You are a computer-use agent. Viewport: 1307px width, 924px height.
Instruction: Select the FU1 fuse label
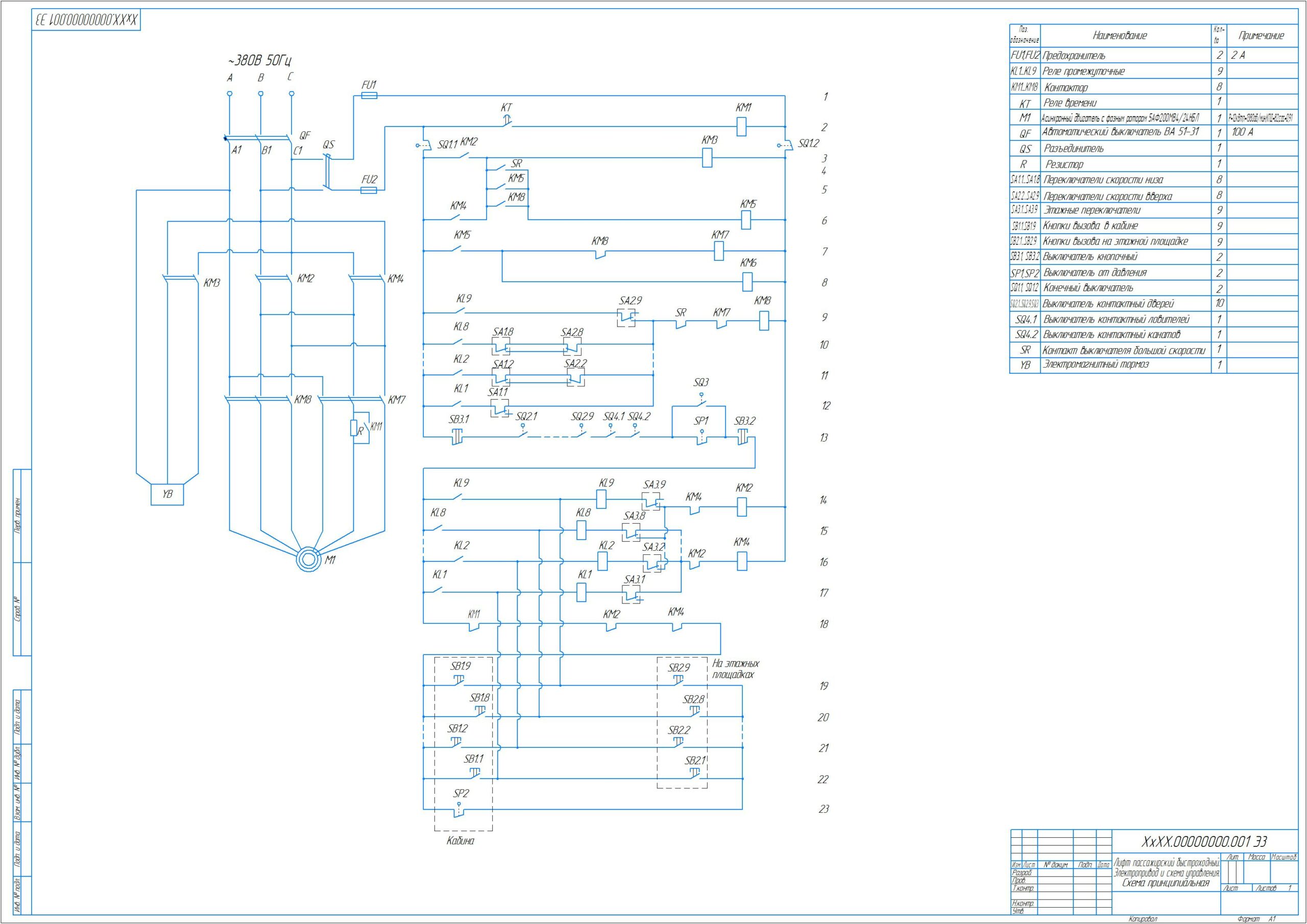(369, 85)
